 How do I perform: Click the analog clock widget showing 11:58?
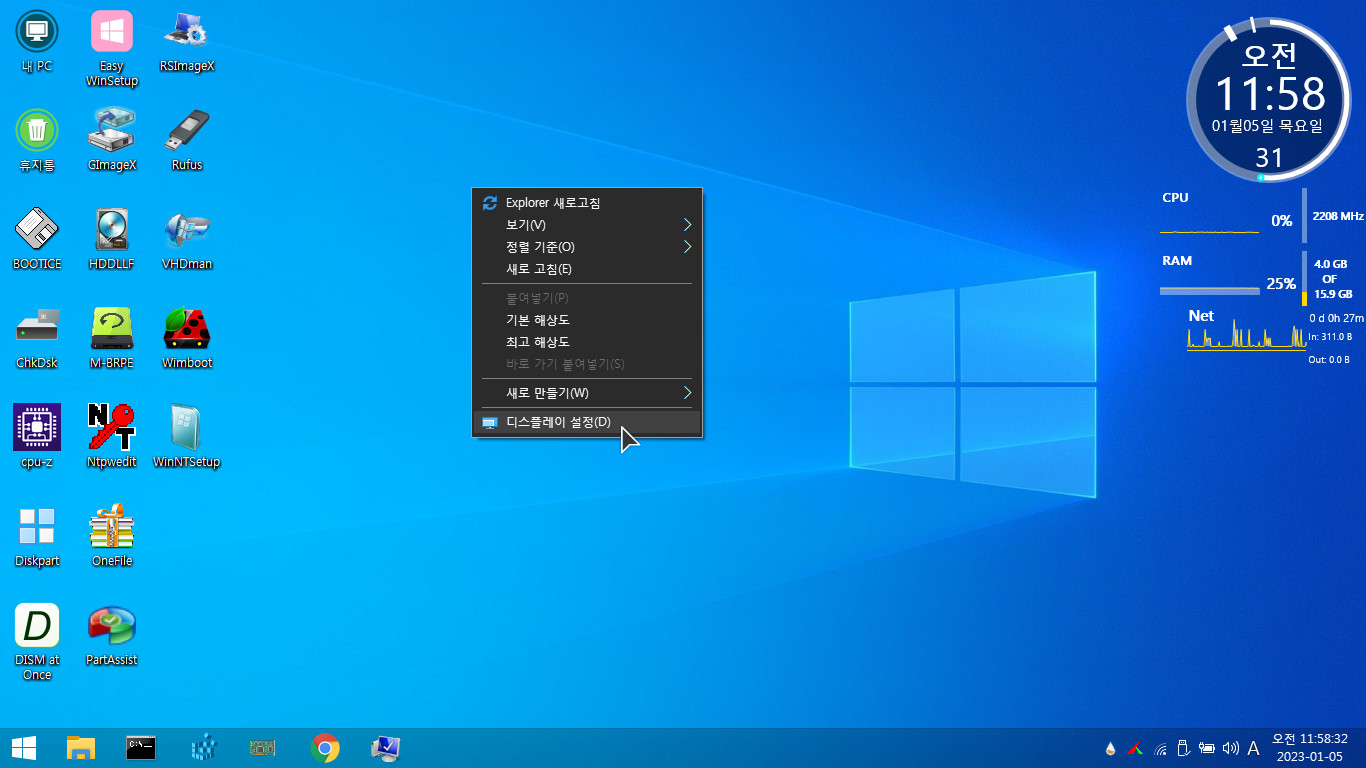1269,99
